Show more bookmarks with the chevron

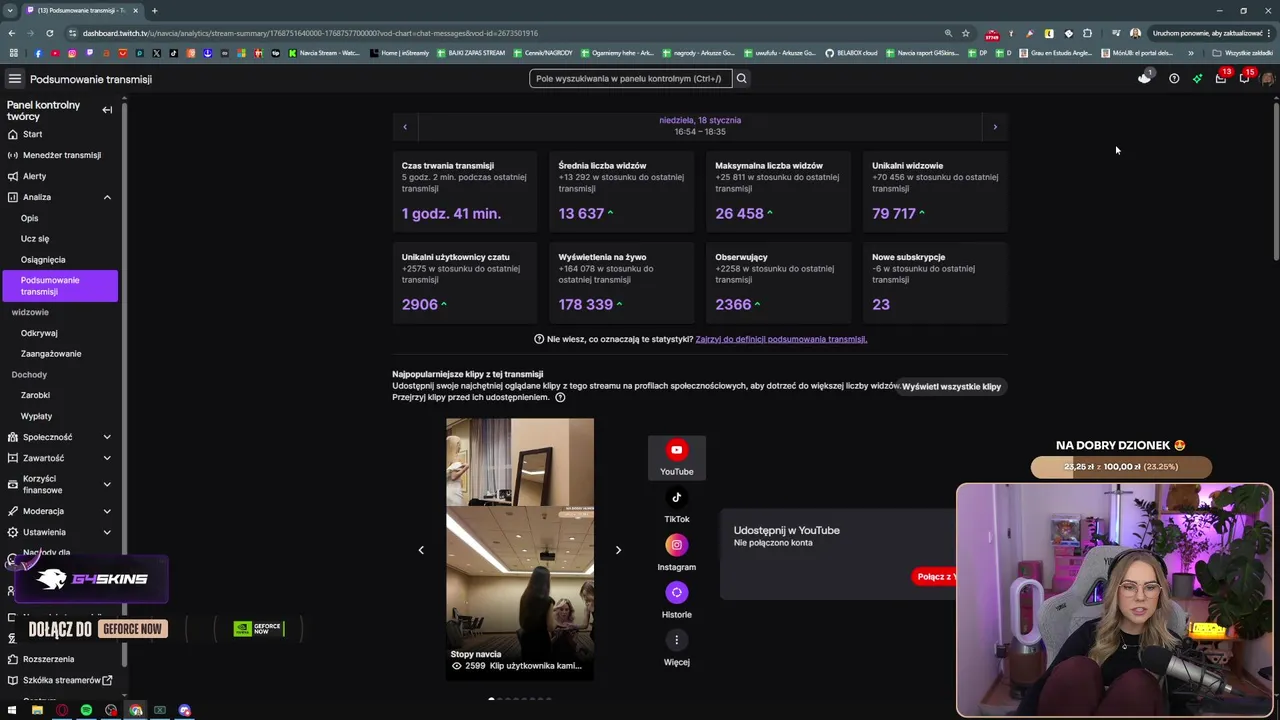click(x=1190, y=53)
